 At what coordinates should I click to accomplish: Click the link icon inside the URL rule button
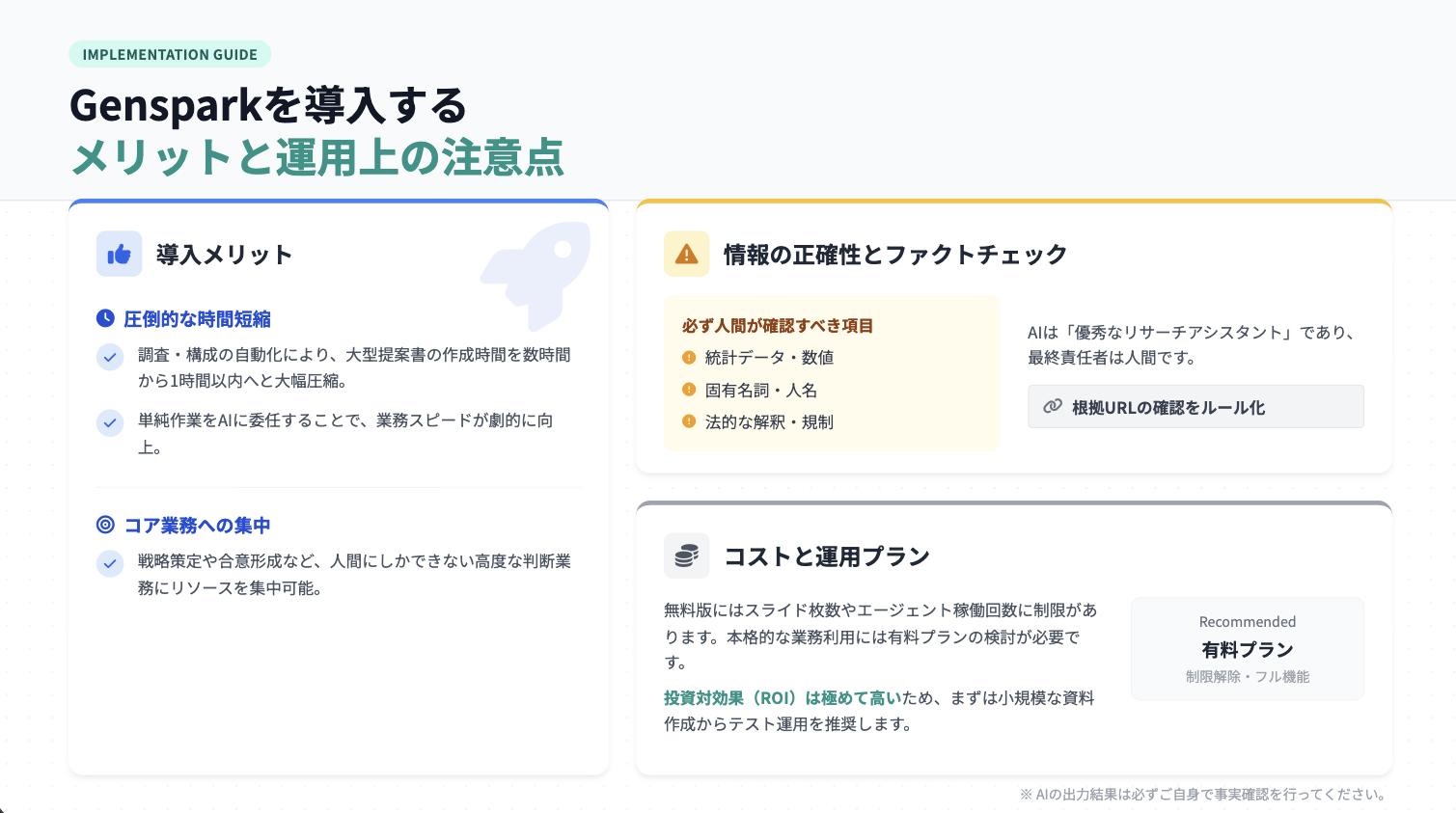click(1052, 406)
